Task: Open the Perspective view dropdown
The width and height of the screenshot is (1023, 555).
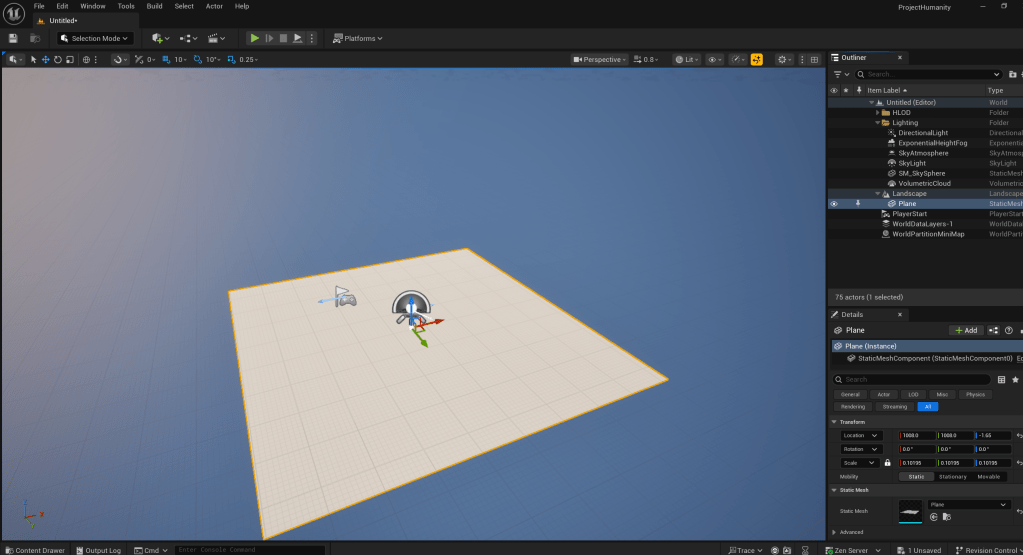Action: click(599, 60)
